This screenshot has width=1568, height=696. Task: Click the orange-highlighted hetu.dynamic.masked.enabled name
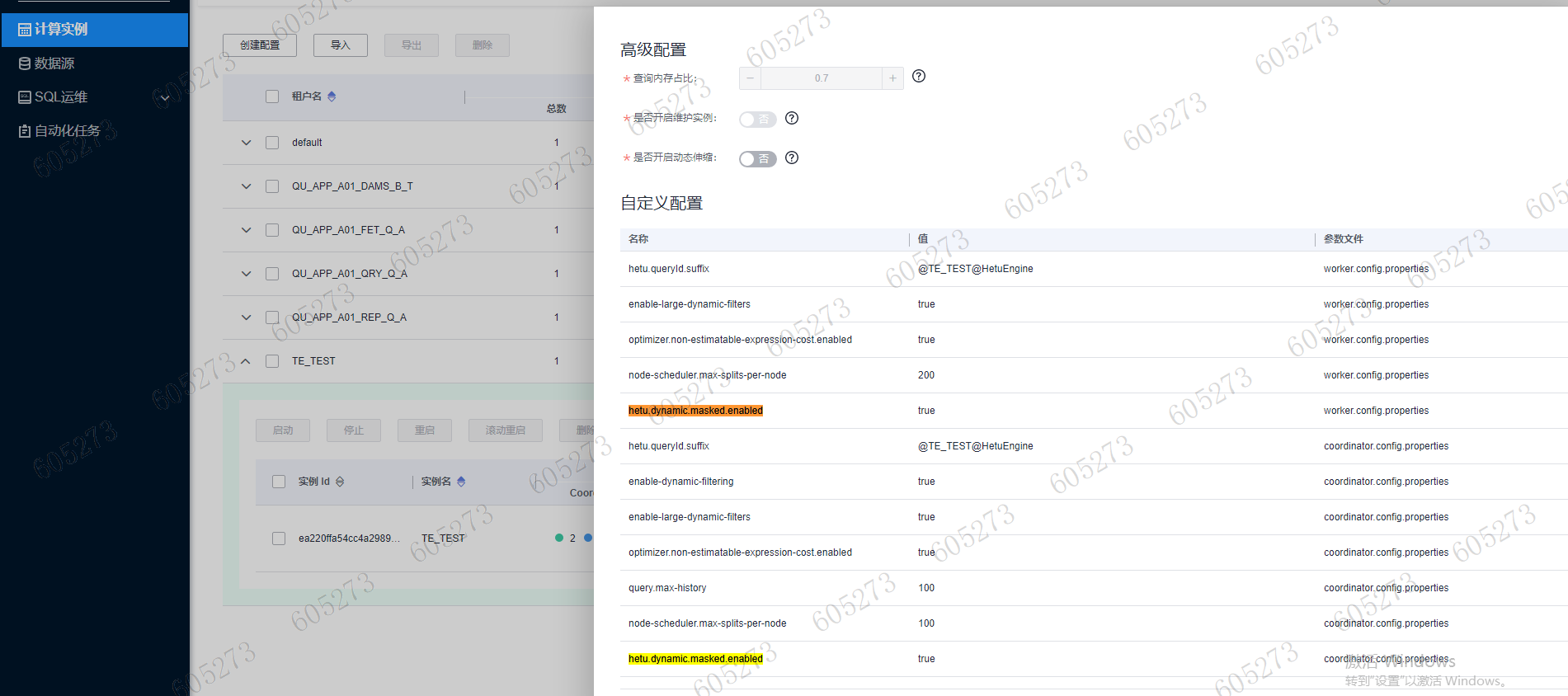[695, 411]
